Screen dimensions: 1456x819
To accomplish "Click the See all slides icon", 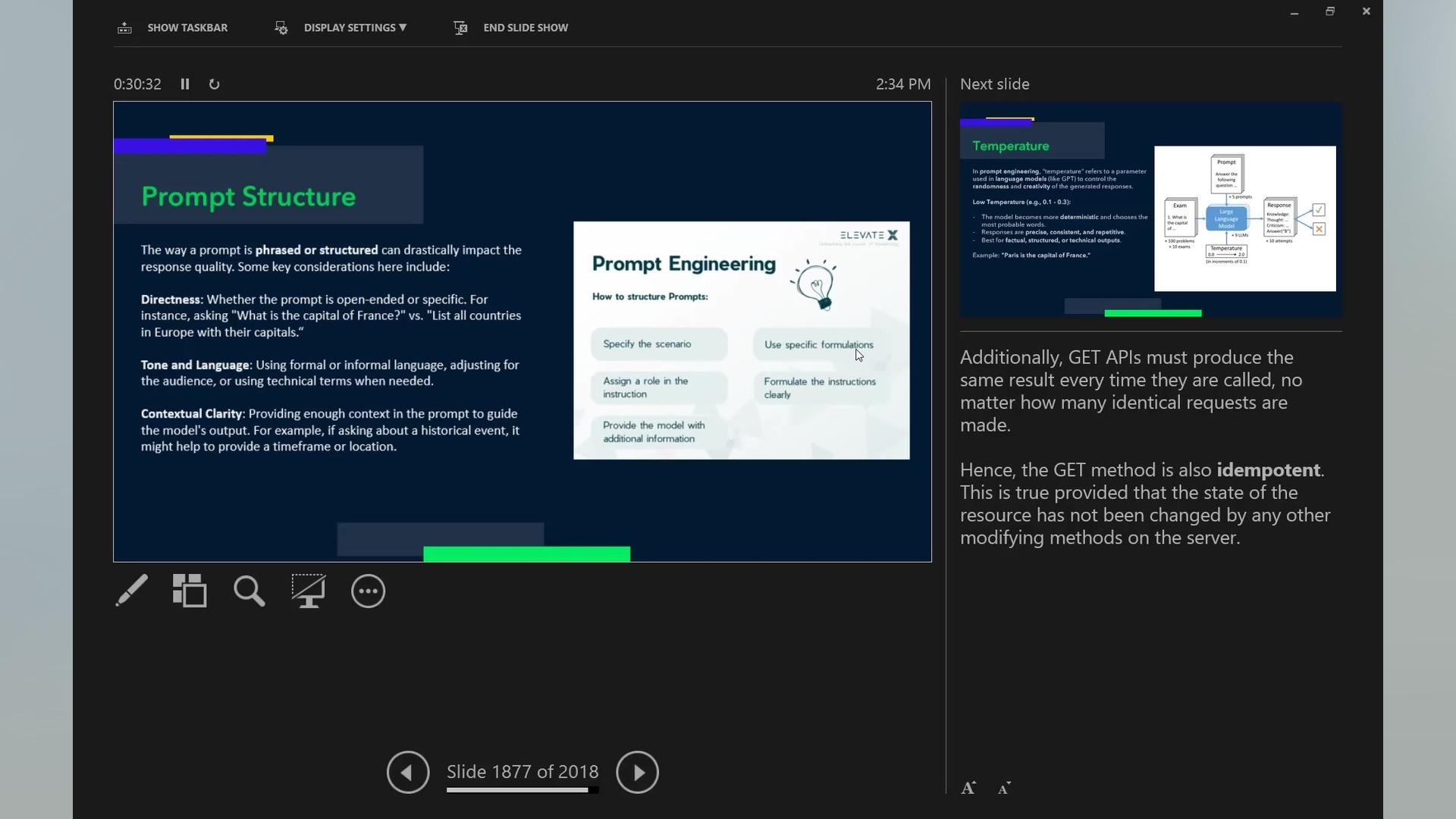I will [x=190, y=591].
